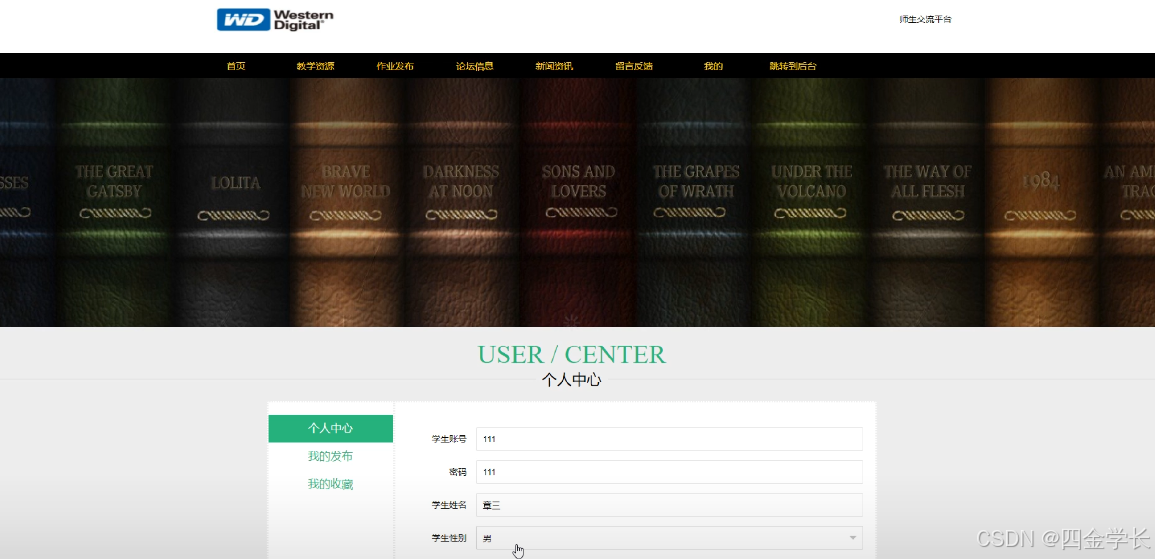The width and height of the screenshot is (1155, 559).
Task: Click the Grapes of Wrath book spine
Action: (x=695, y=203)
